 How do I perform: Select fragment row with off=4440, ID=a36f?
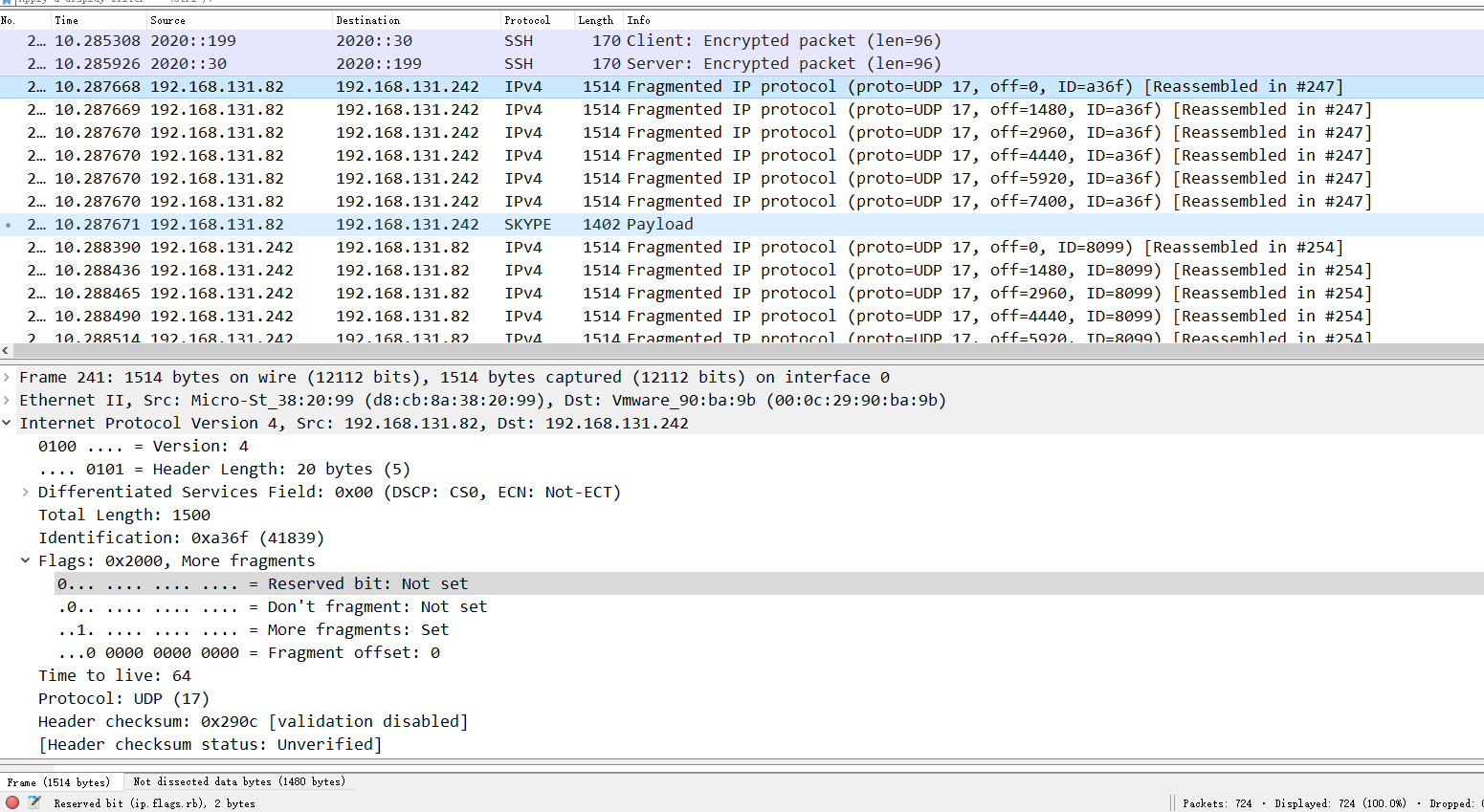742,155
